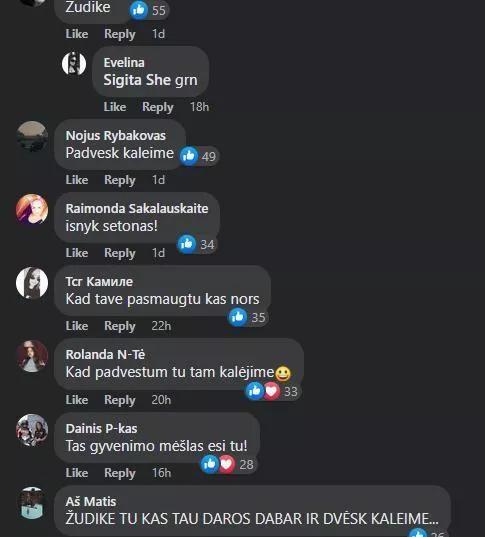Image resolution: width=485 pixels, height=537 pixels.
Task: Like Raimonda Sakalauskaite's comment
Action: click(77, 253)
